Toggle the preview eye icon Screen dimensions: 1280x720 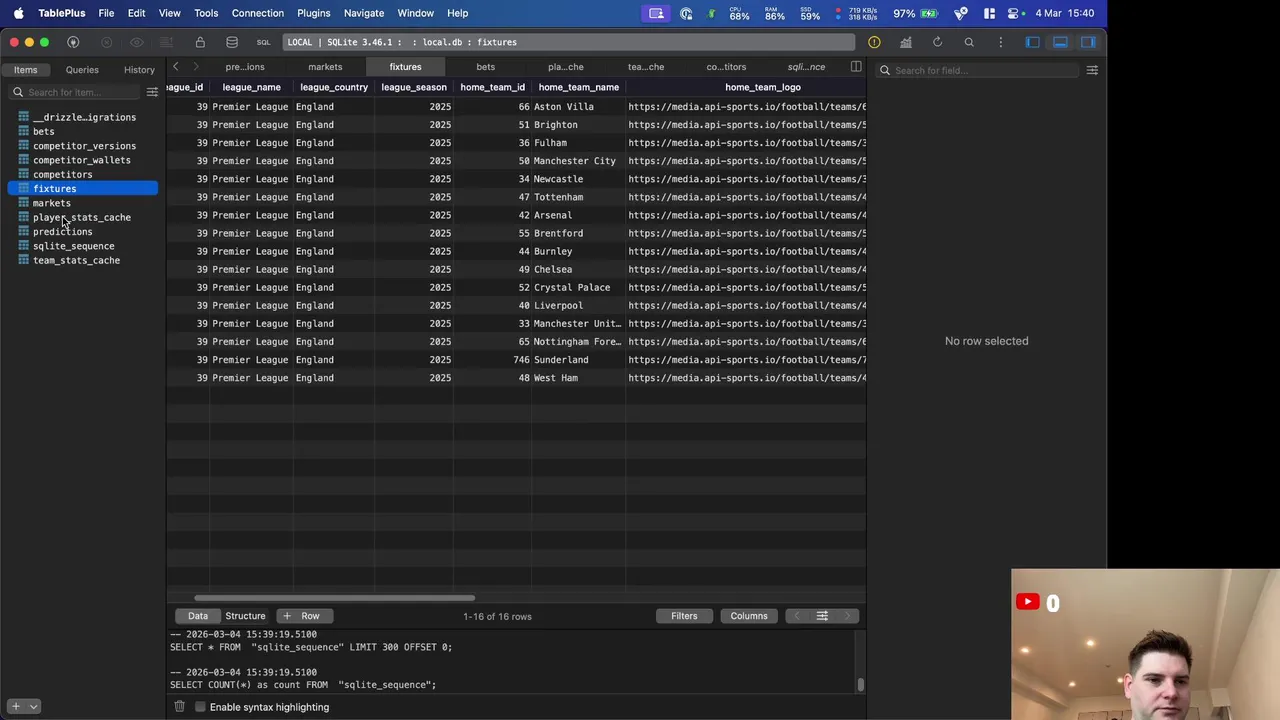137,42
